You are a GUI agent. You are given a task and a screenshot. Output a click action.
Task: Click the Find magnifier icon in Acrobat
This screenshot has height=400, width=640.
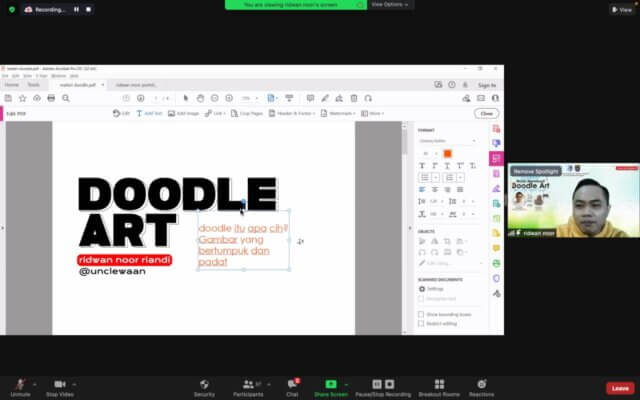(x=66, y=98)
